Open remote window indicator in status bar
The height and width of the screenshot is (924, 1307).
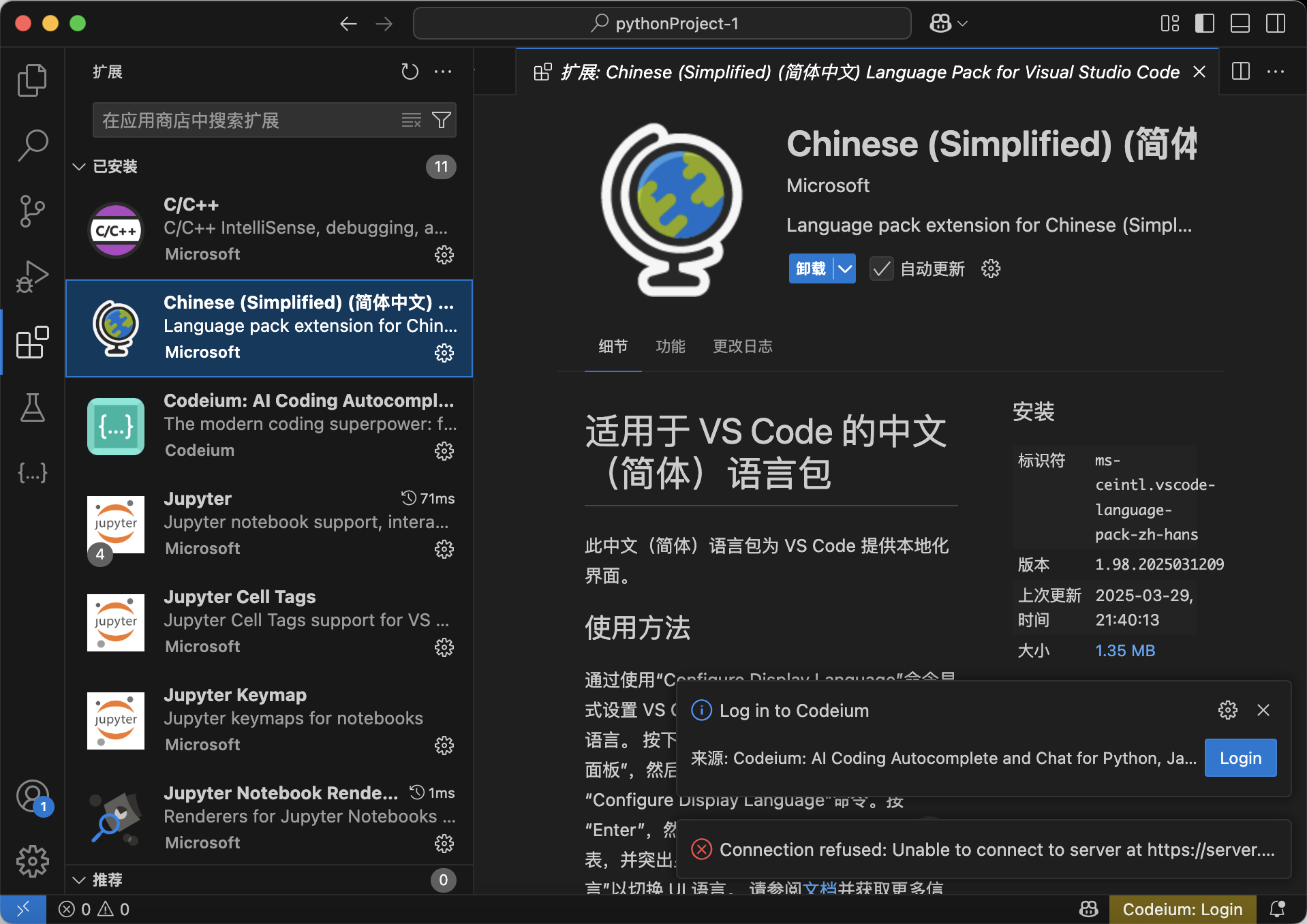pos(23,909)
